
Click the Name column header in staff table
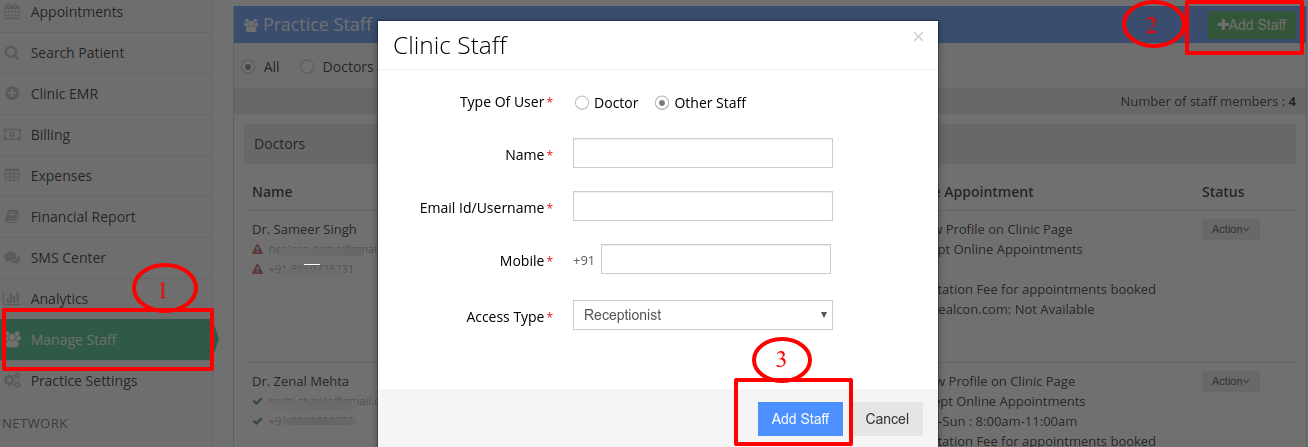coord(272,192)
